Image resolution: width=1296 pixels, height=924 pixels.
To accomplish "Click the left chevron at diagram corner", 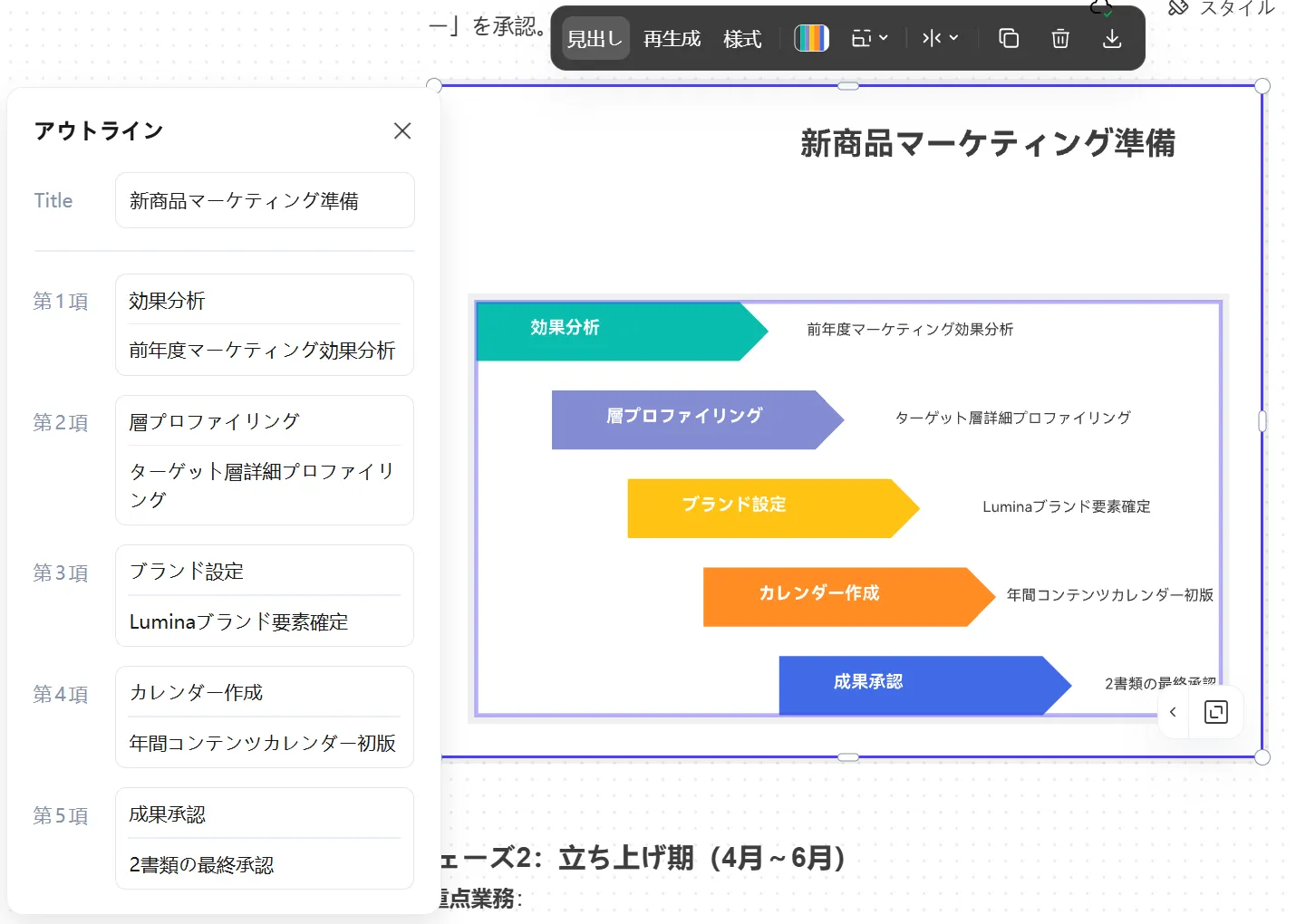I will click(1173, 712).
